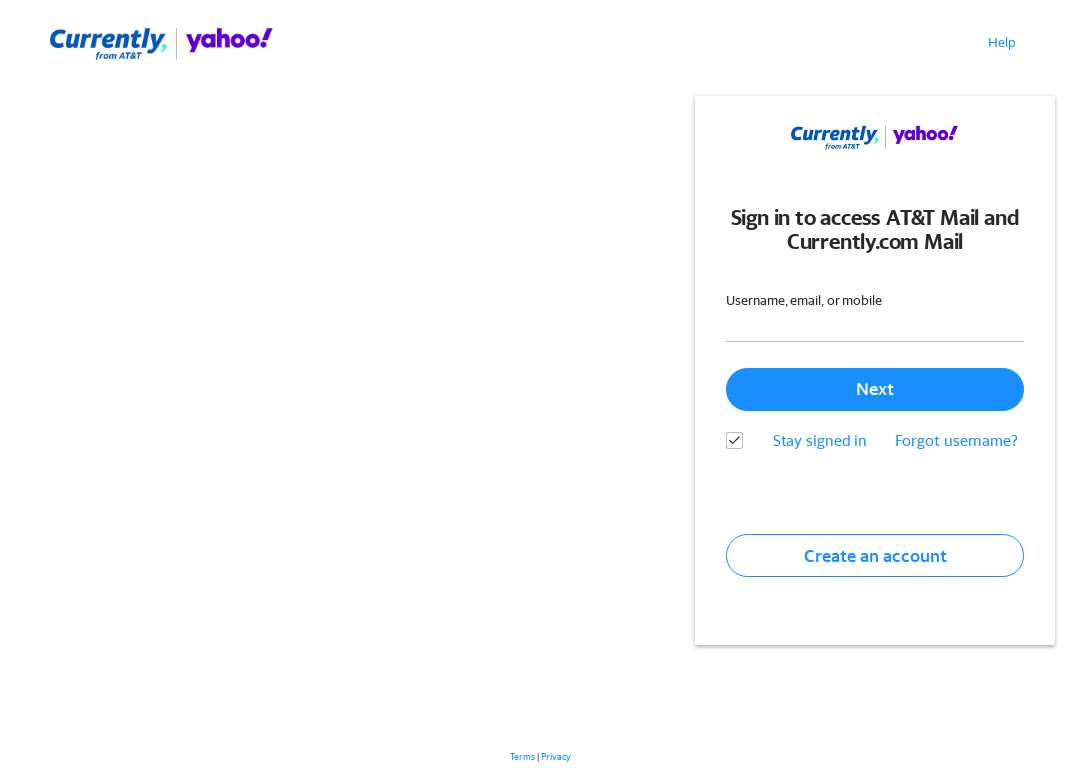1080x768 pixels.
Task: Focus the Username, email, or mobile field
Action: (875, 329)
